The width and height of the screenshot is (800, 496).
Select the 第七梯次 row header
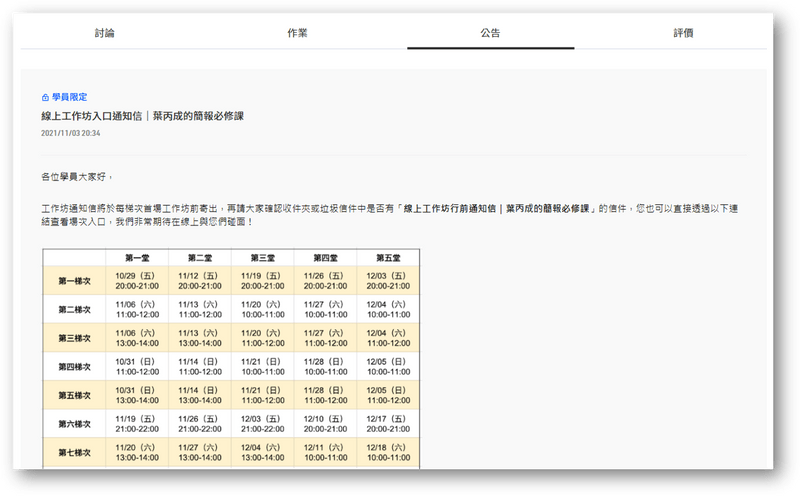click(x=74, y=452)
